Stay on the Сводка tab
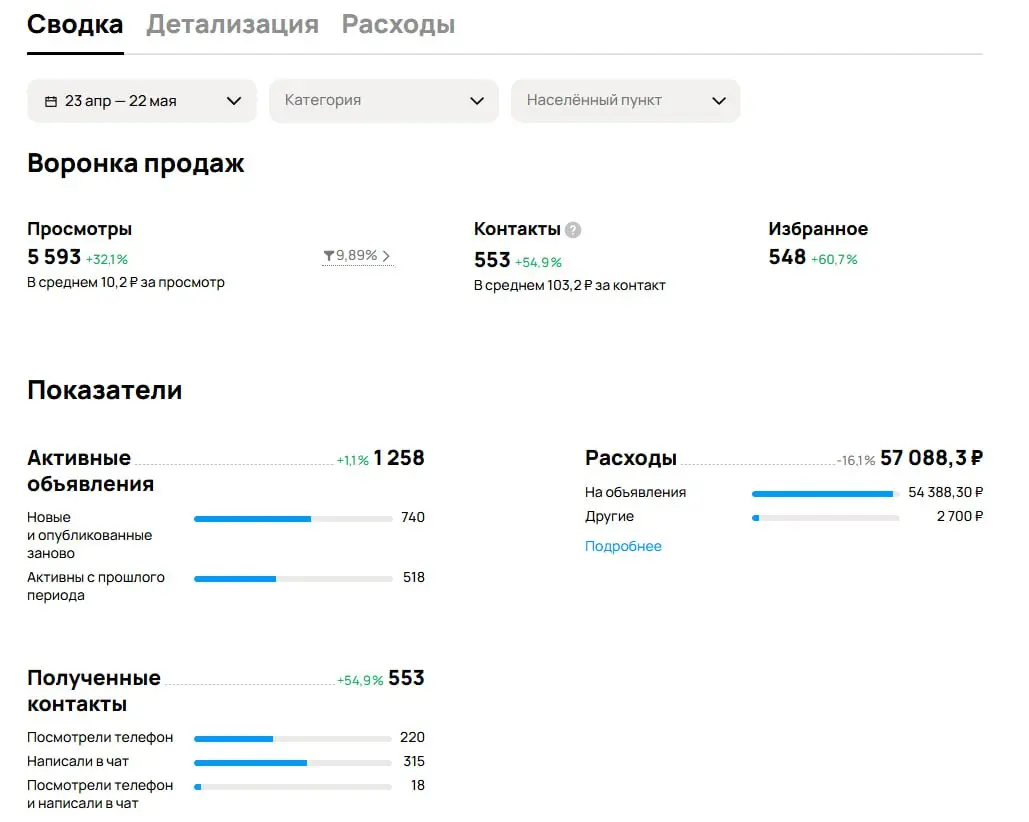 74,24
